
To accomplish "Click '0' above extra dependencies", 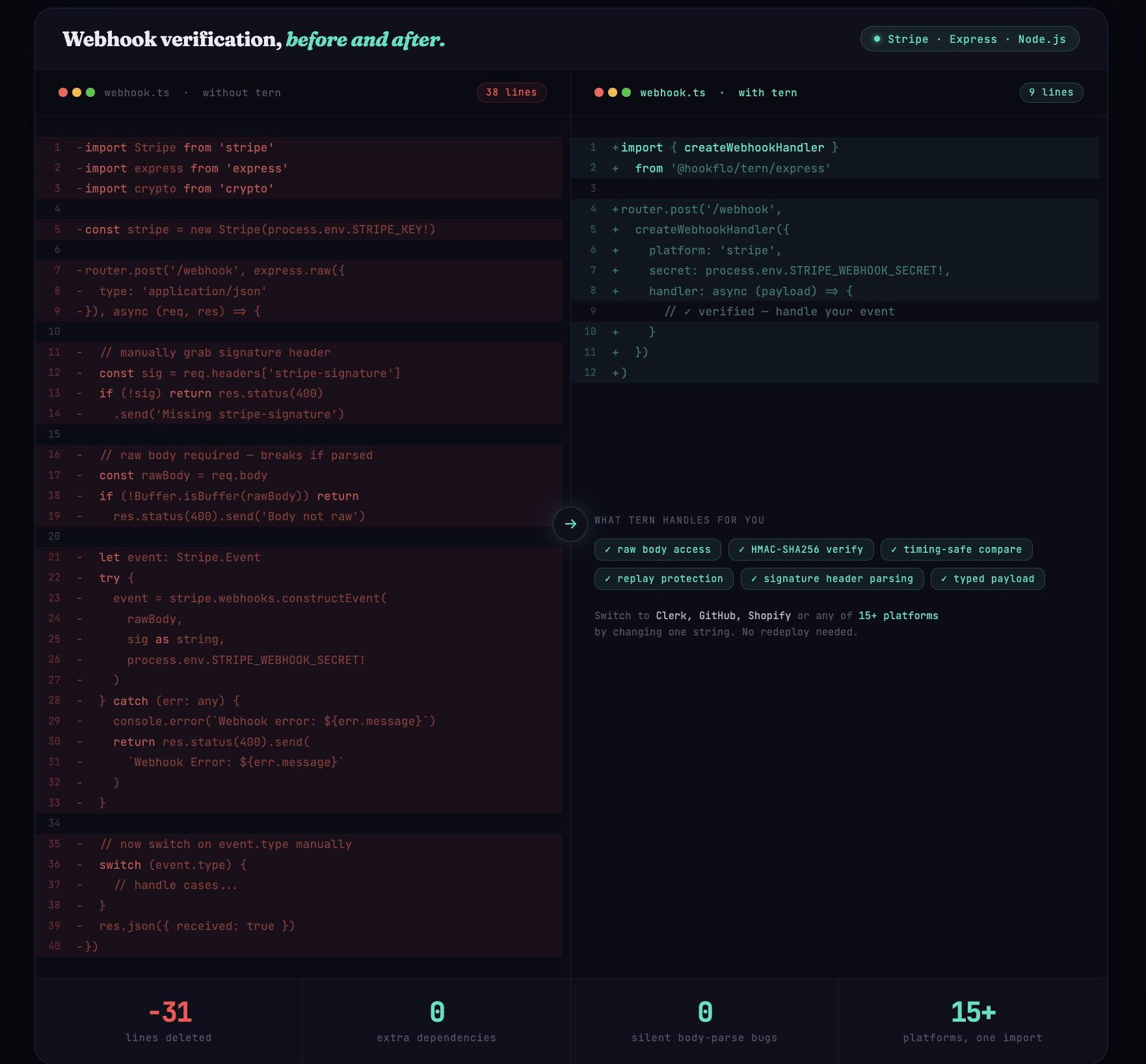I will (x=437, y=1012).
